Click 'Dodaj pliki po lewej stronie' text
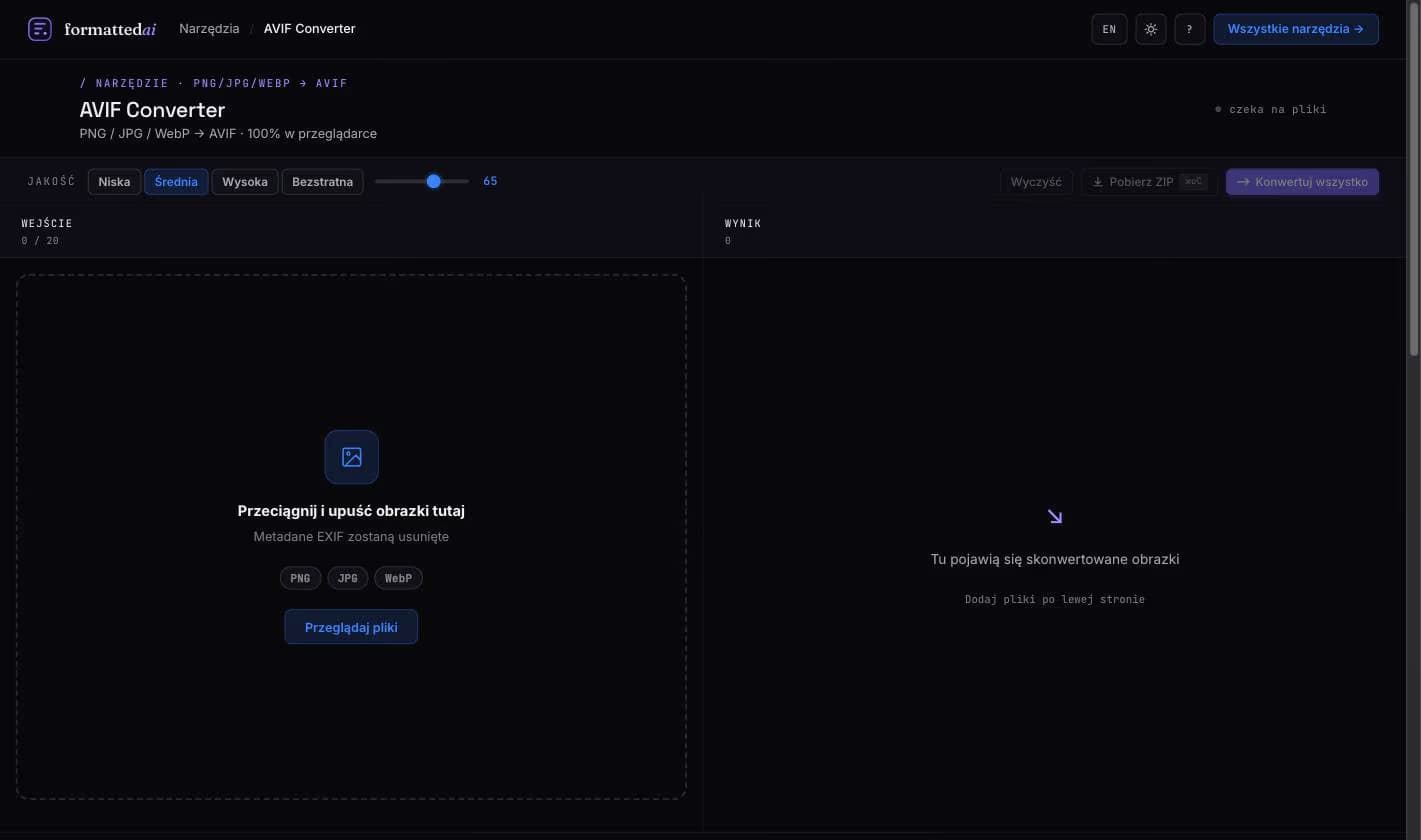 pos(1055,599)
